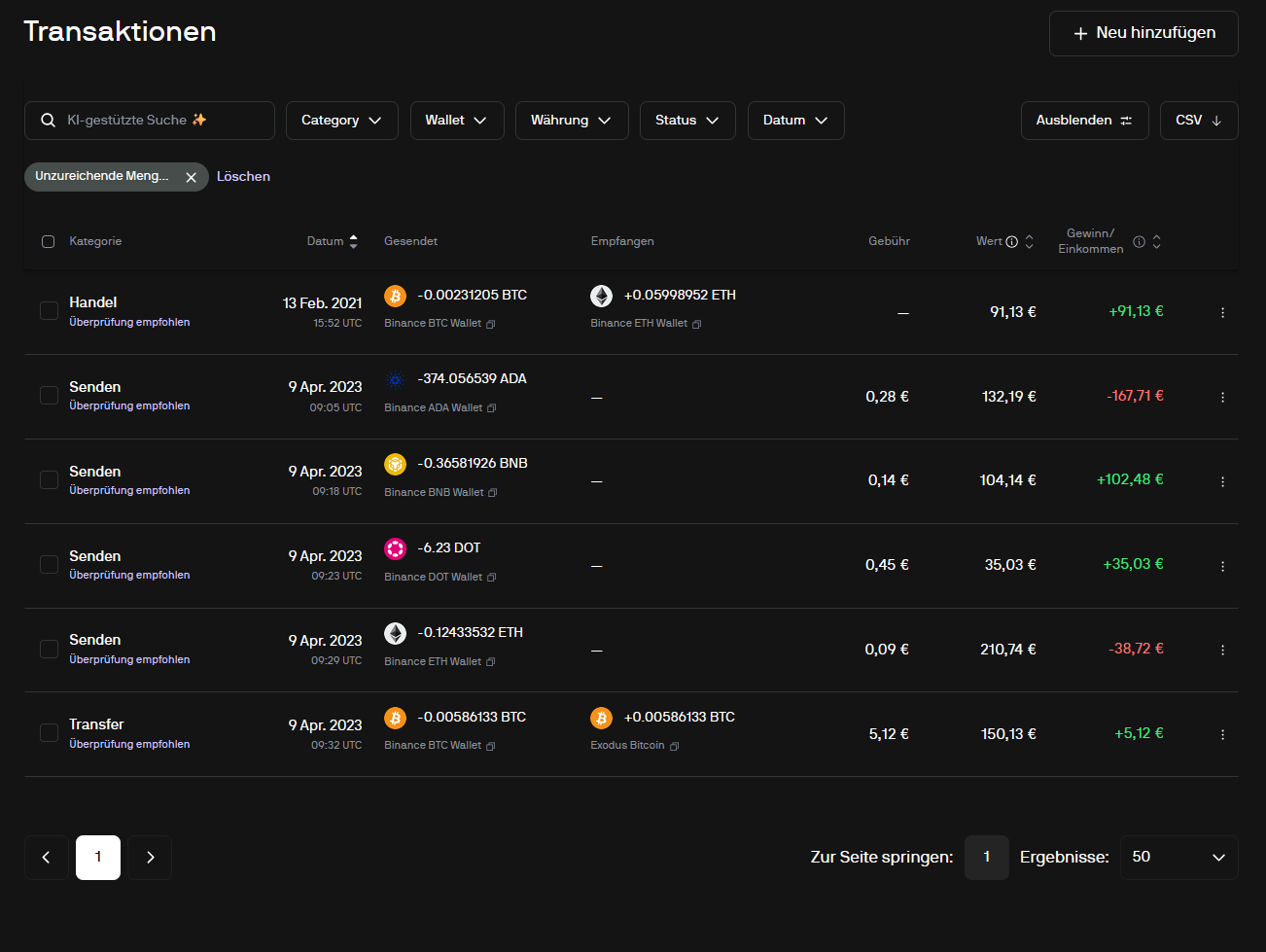Check the box for the Handel row
This screenshot has height=952, width=1266.
(49, 311)
